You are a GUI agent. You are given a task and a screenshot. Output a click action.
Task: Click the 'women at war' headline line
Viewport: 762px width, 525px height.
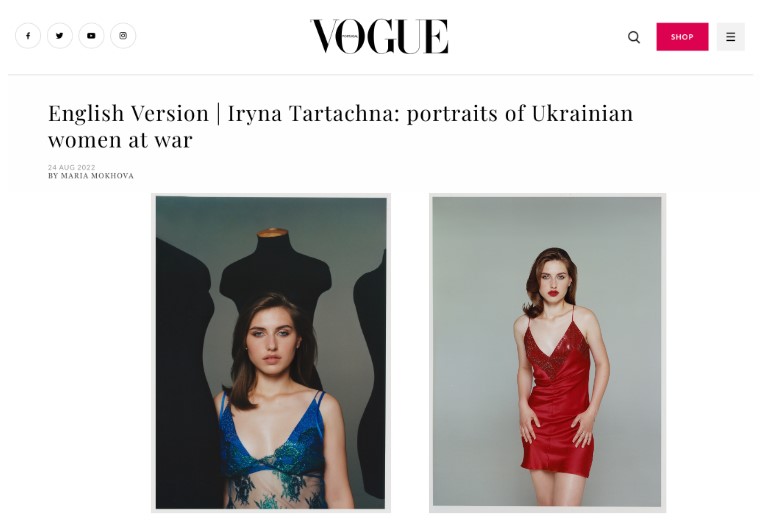click(x=120, y=140)
